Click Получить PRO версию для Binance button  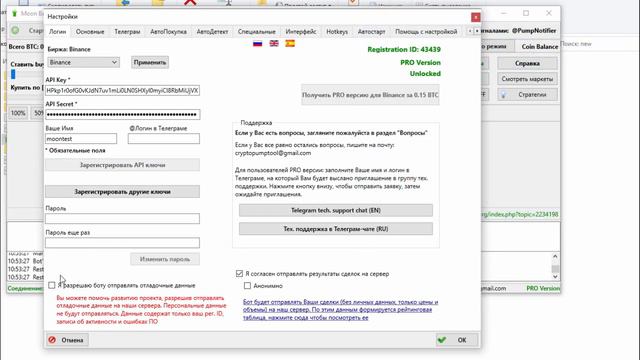[370, 95]
